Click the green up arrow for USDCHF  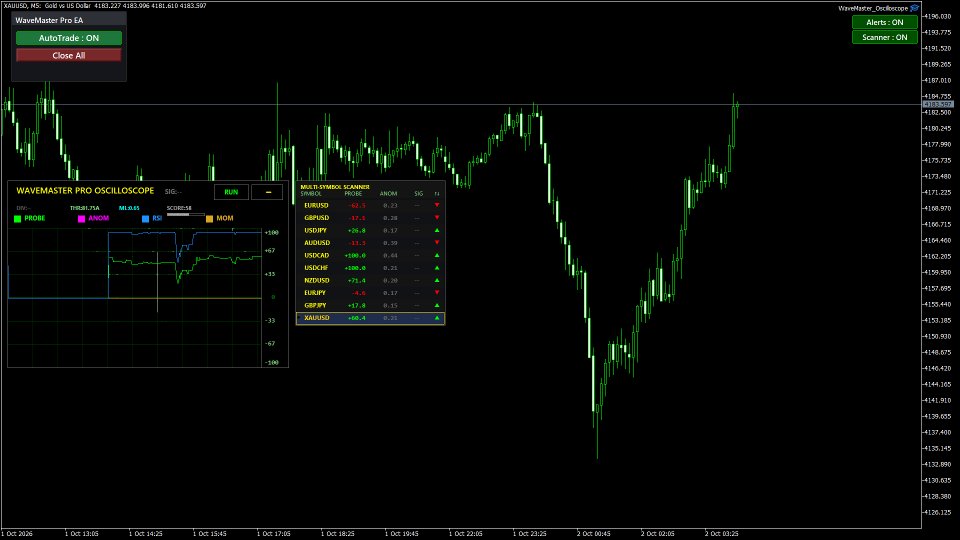pyautogui.click(x=437, y=268)
